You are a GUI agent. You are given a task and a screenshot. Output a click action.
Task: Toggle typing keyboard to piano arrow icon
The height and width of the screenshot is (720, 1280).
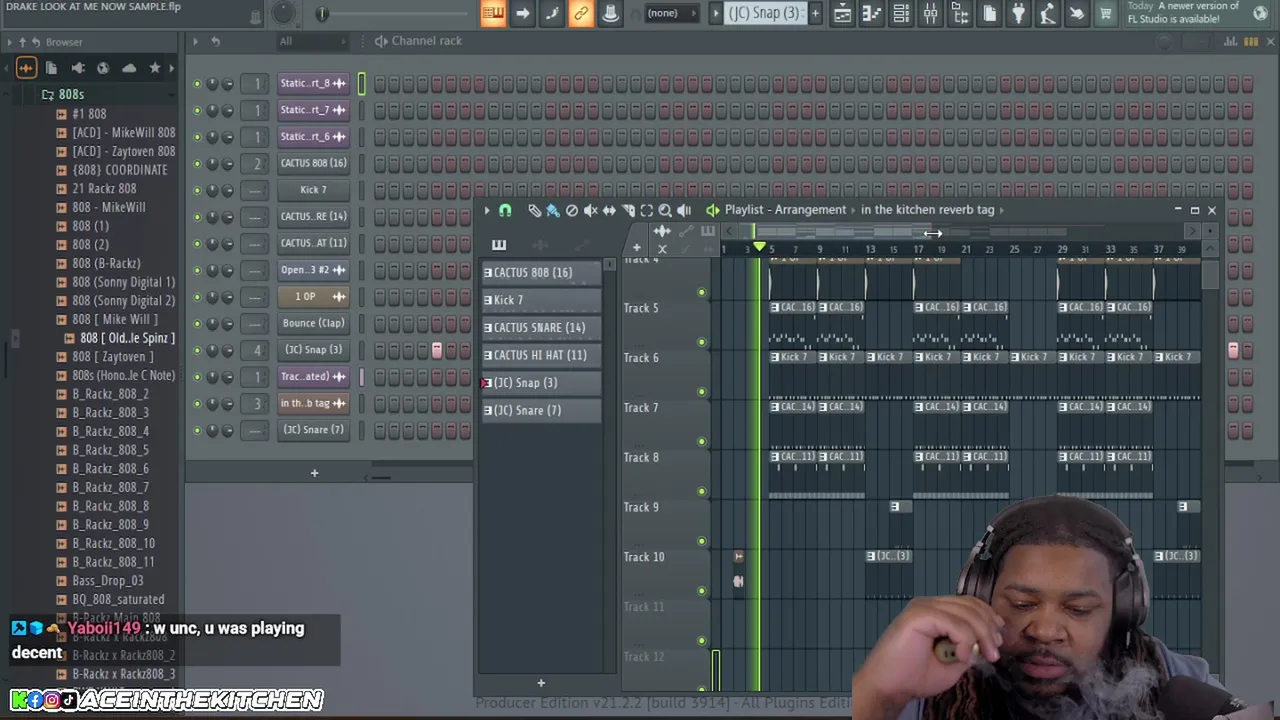pos(522,13)
